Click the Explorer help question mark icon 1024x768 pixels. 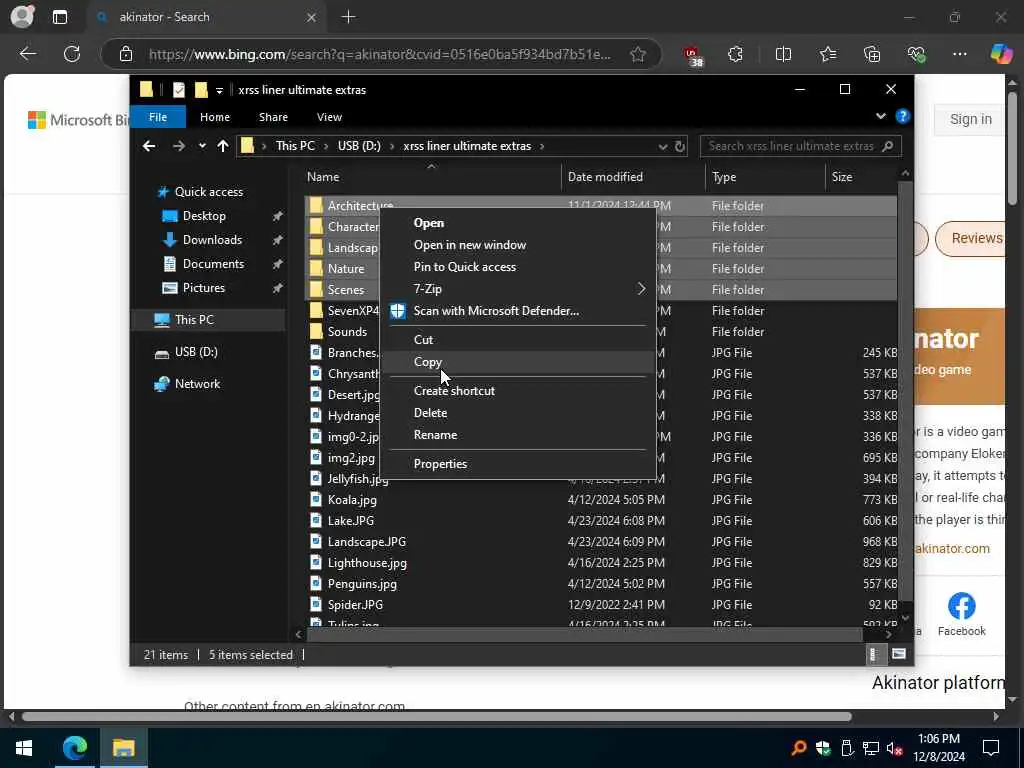(x=903, y=116)
